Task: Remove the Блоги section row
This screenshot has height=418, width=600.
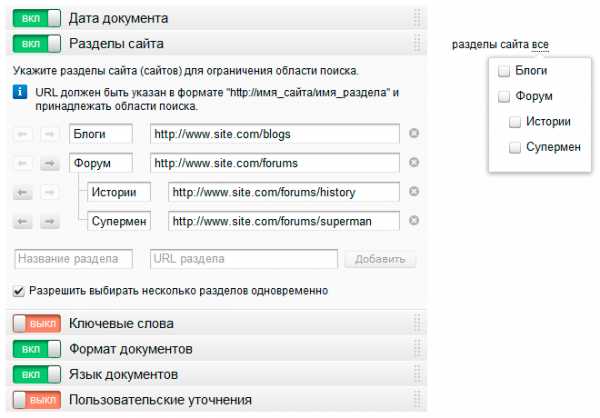Action: [414, 133]
